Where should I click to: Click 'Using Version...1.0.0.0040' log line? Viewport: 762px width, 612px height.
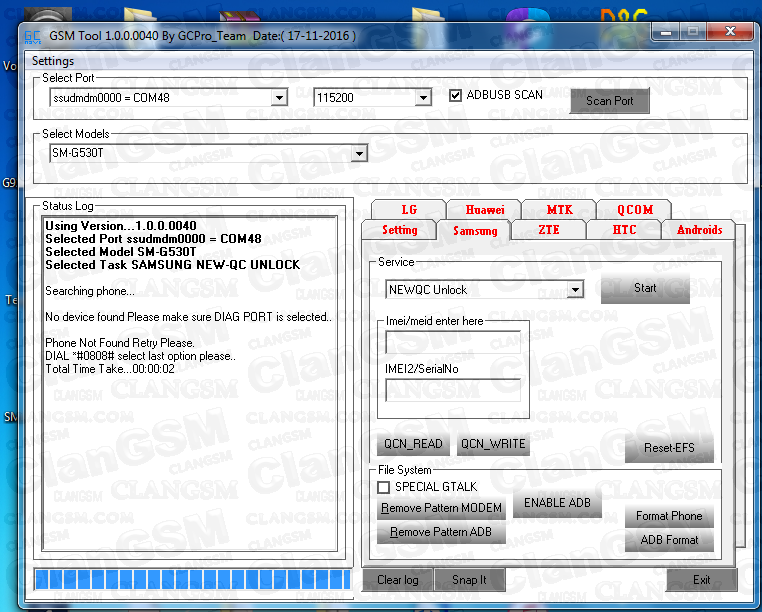tap(121, 226)
